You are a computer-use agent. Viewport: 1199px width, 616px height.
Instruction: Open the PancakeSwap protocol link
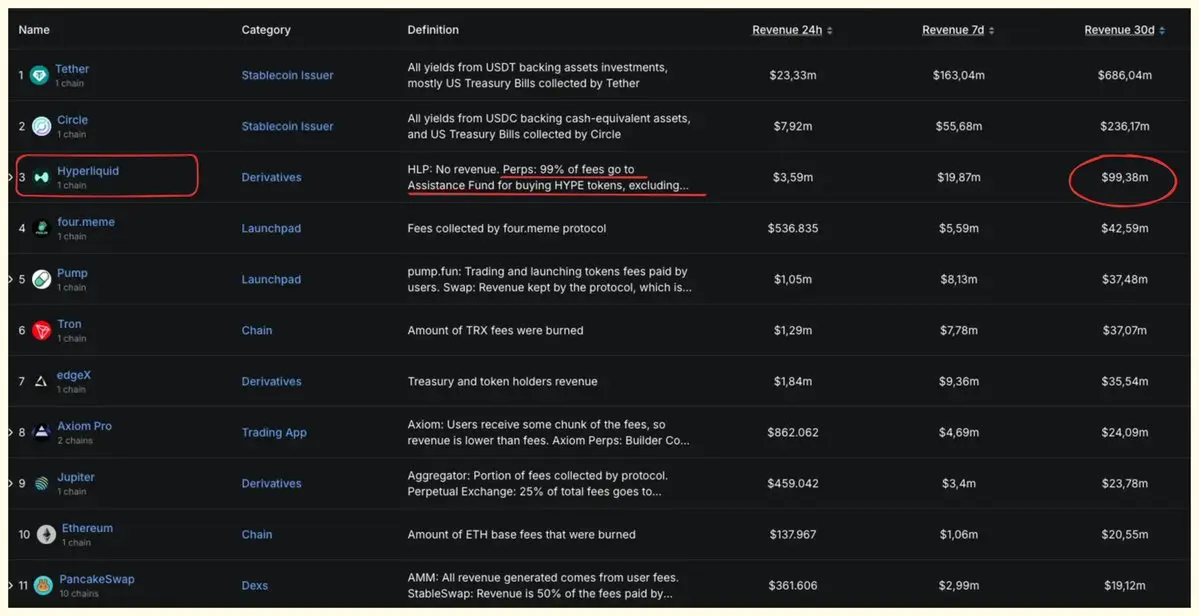tap(97, 579)
